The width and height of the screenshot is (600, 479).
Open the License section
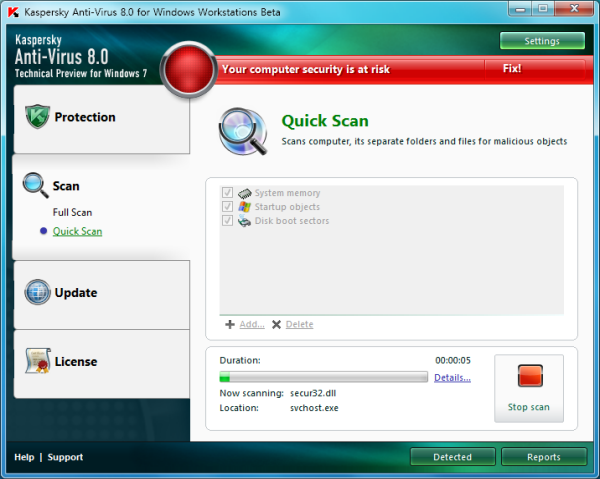pos(101,364)
